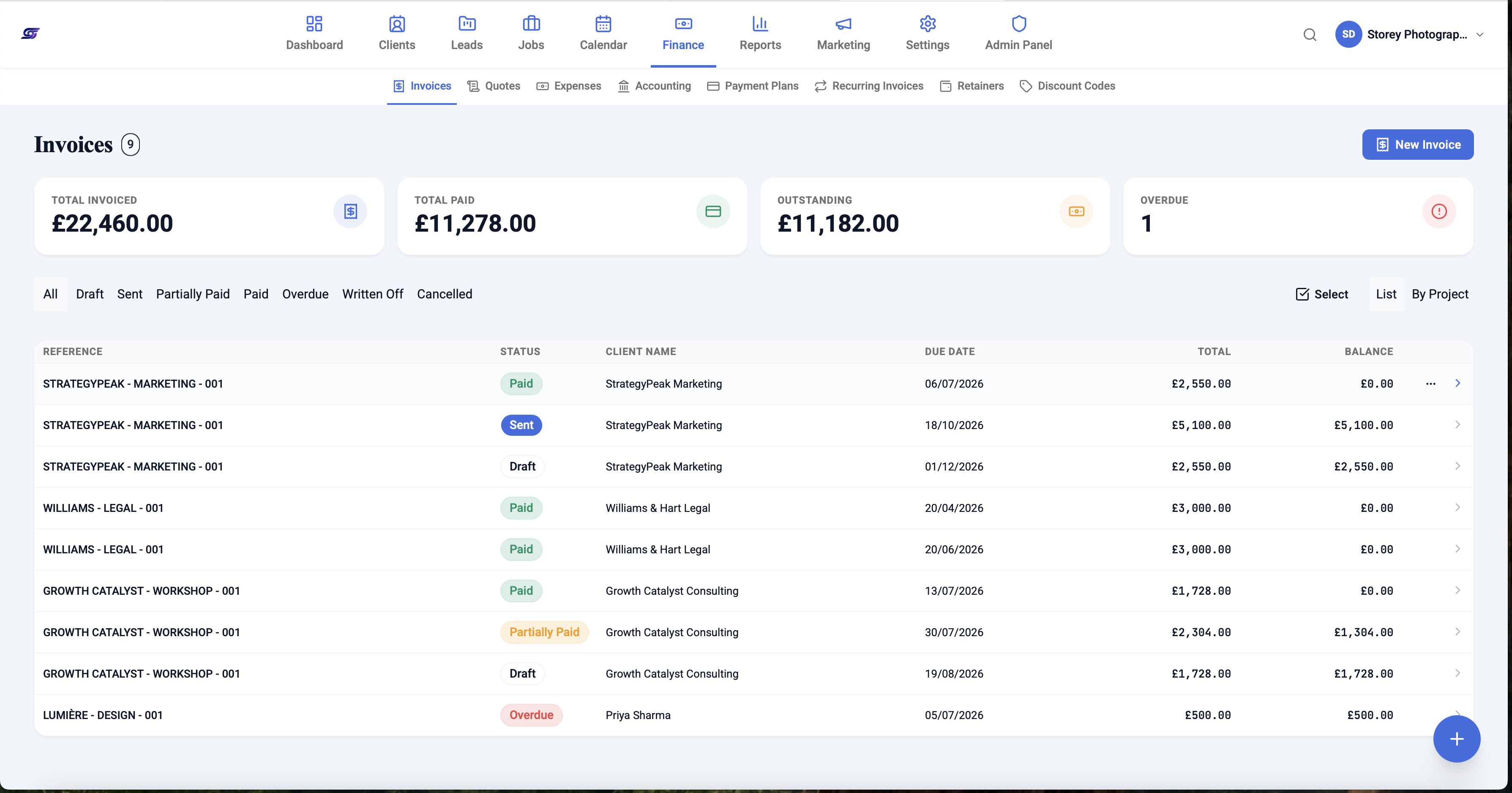
Task: Expand the Storey Photography account dropdown
Action: coord(1480,35)
